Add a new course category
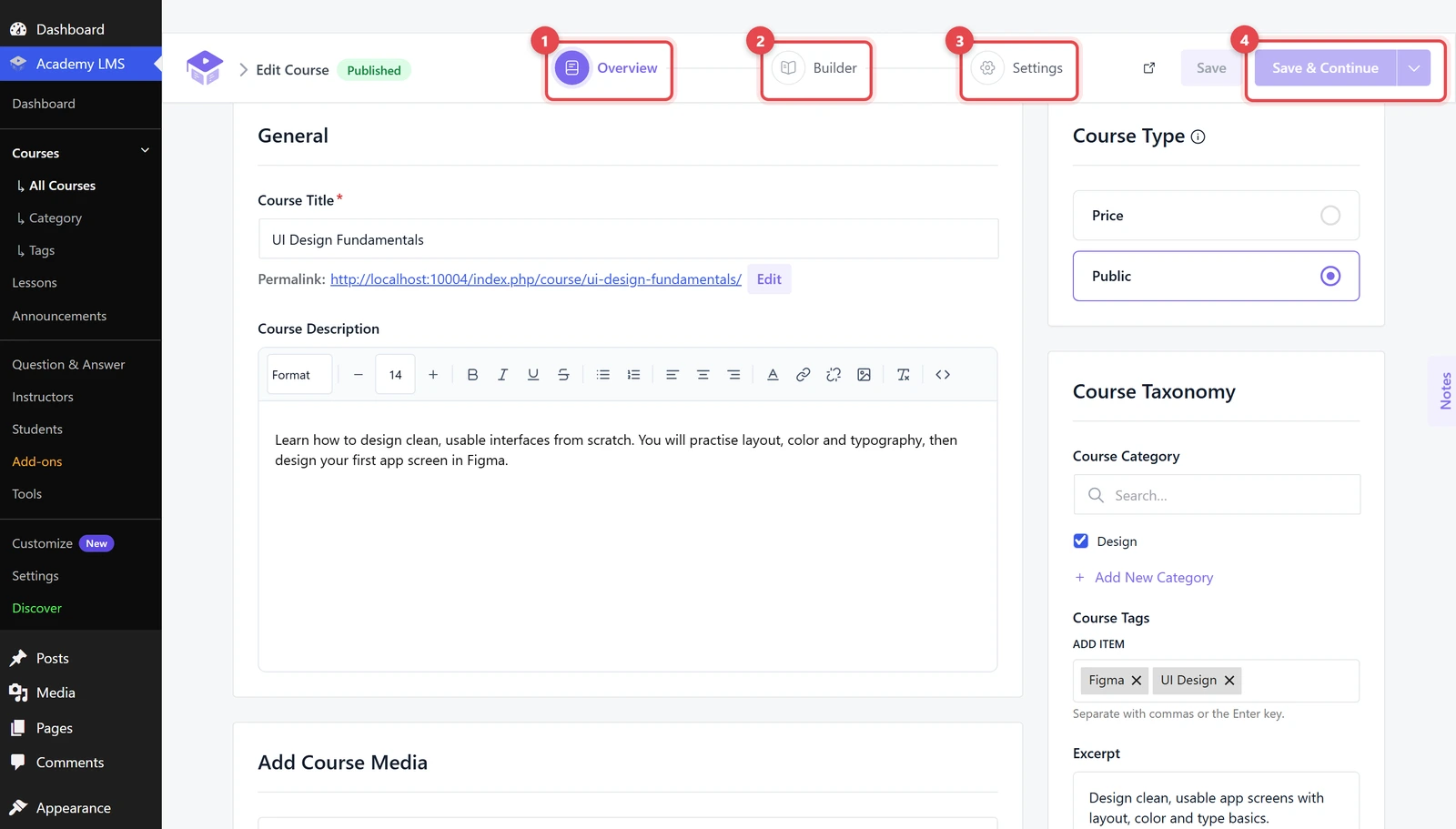 point(1144,578)
